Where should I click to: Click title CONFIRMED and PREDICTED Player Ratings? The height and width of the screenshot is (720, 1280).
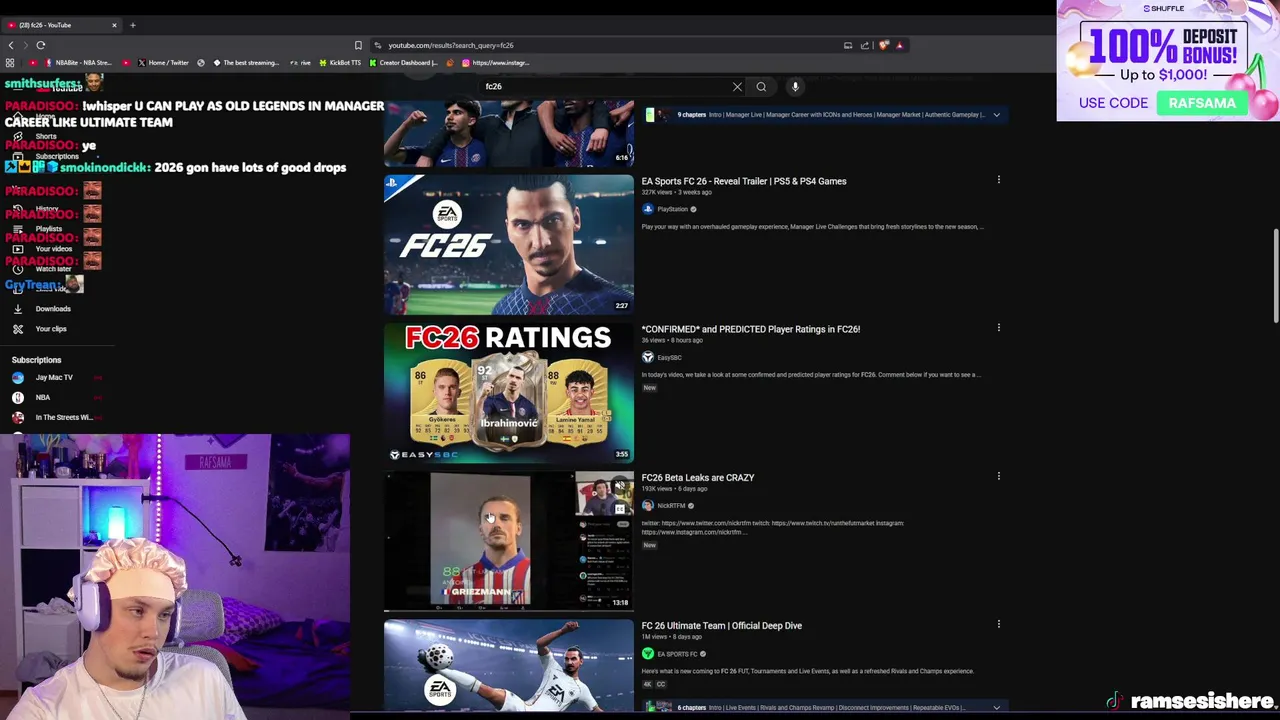[x=751, y=329]
